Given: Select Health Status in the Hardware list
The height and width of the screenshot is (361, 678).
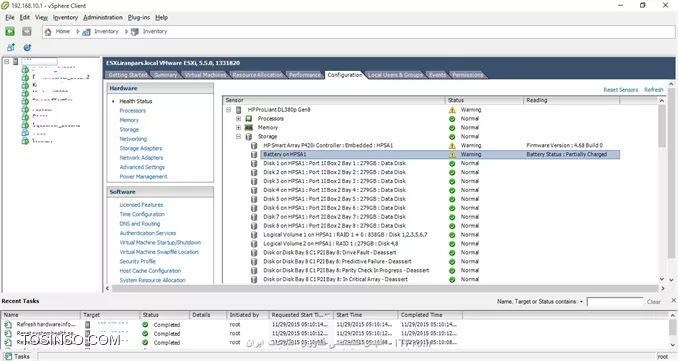Looking at the screenshot, I should tap(136, 101).
